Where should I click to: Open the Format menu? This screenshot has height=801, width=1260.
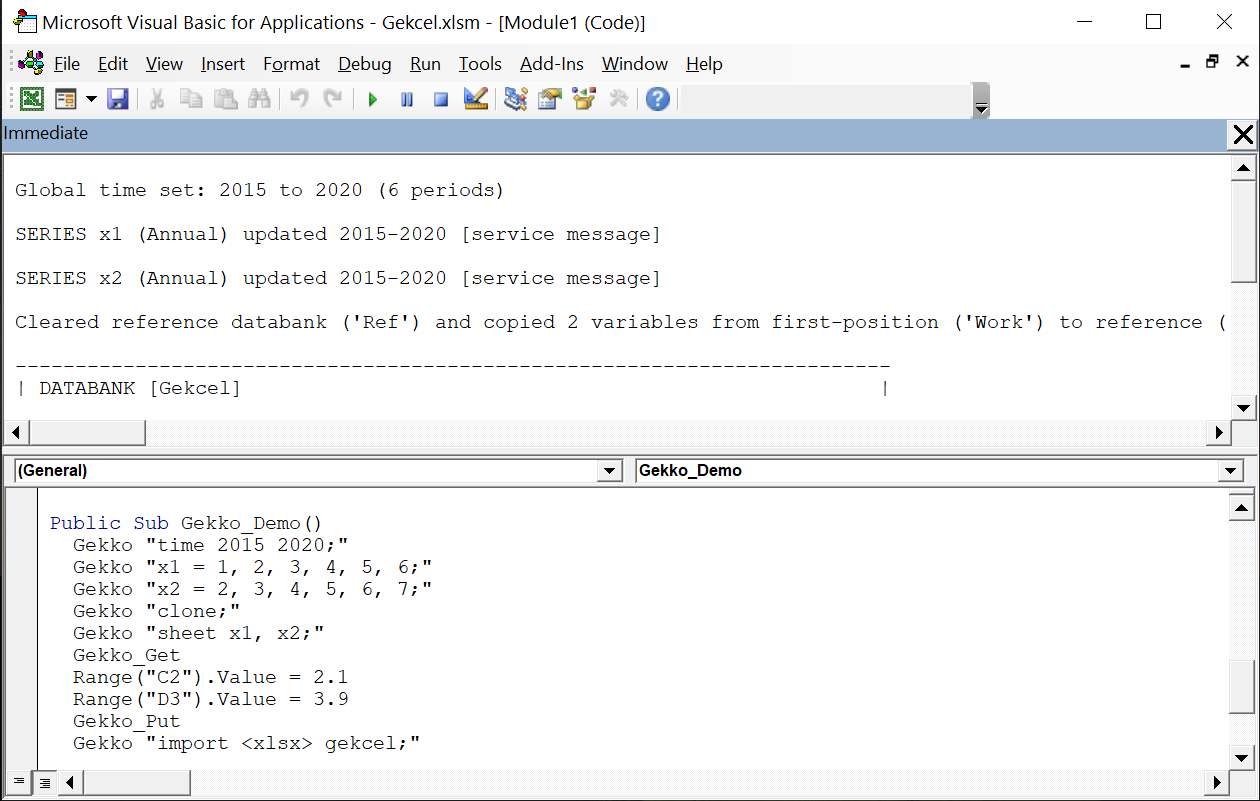[x=292, y=64]
